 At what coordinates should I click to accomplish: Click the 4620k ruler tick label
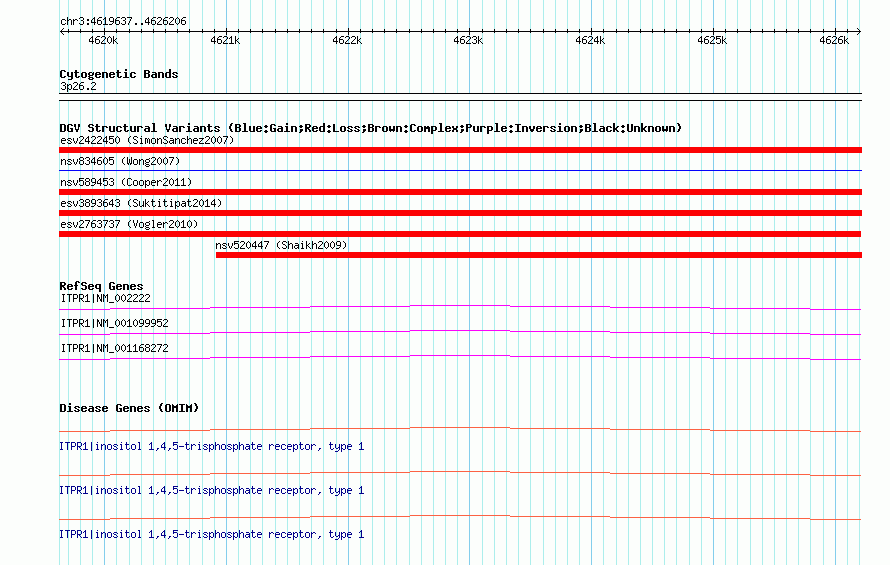[103, 40]
